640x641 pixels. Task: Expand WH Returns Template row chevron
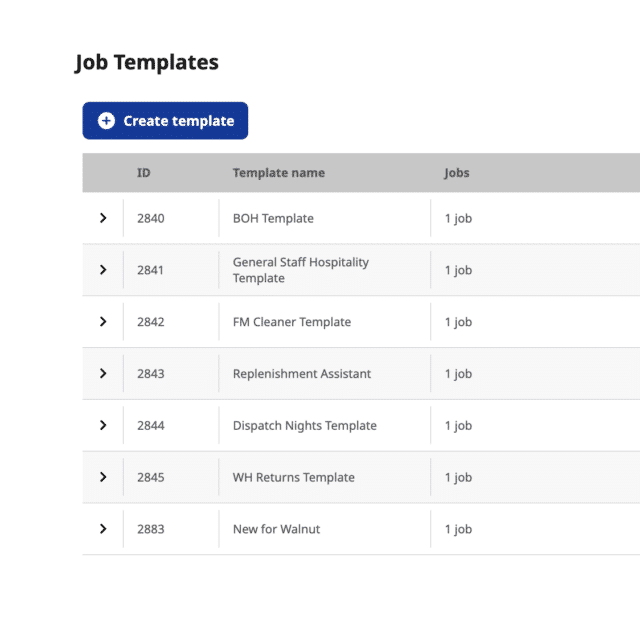pos(103,477)
